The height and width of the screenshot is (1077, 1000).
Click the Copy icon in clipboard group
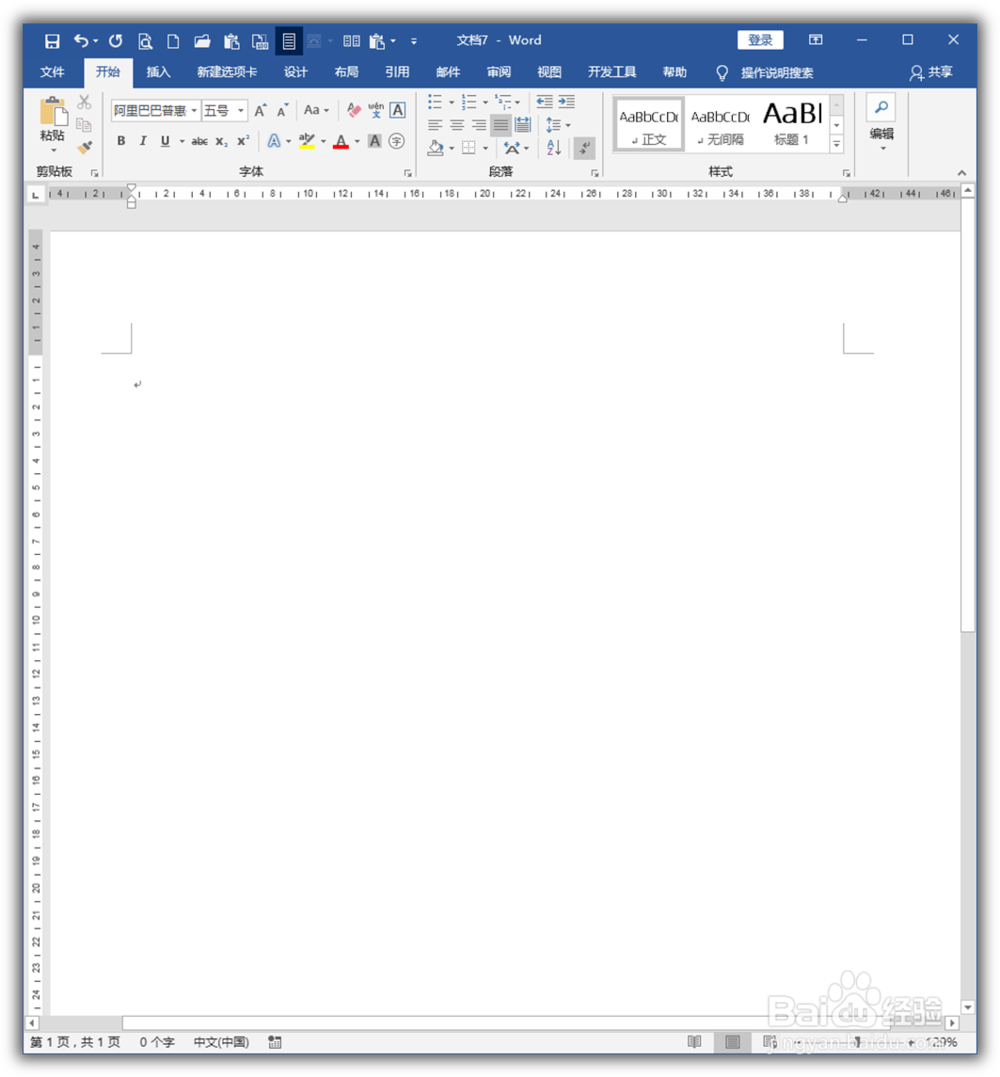(84, 124)
